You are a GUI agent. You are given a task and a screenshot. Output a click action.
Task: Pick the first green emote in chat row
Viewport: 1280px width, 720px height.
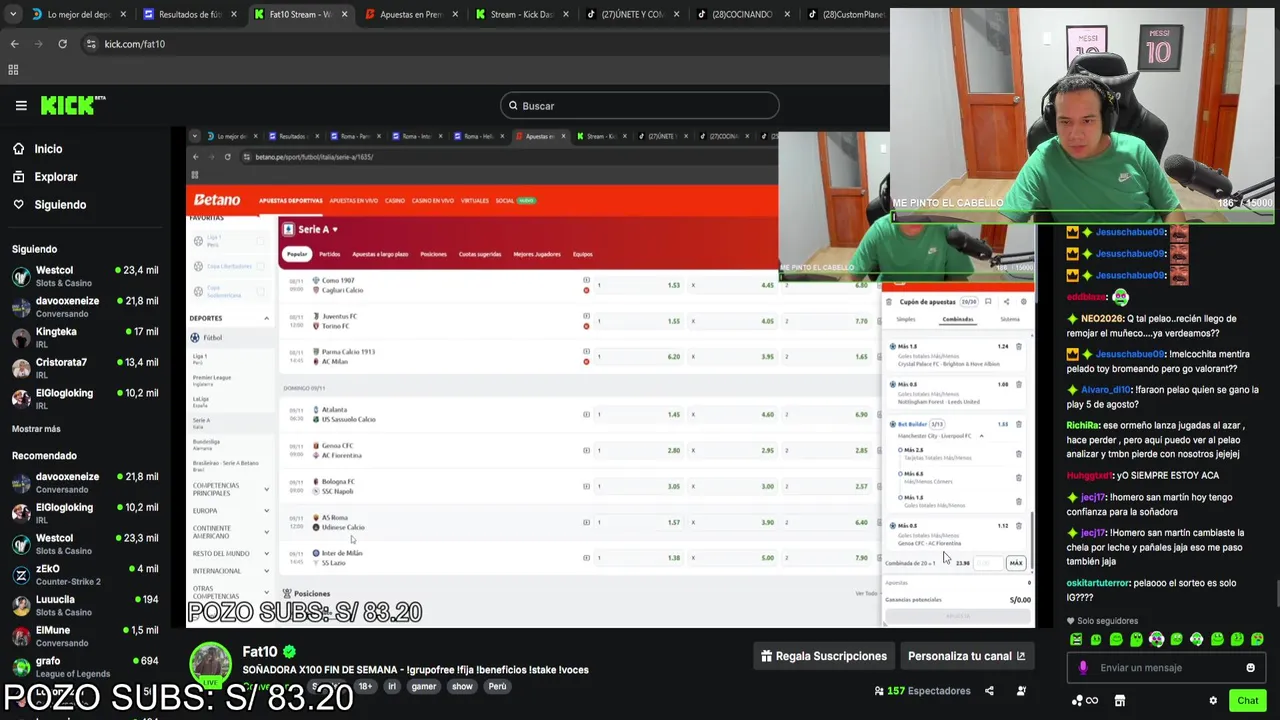click(1076, 640)
